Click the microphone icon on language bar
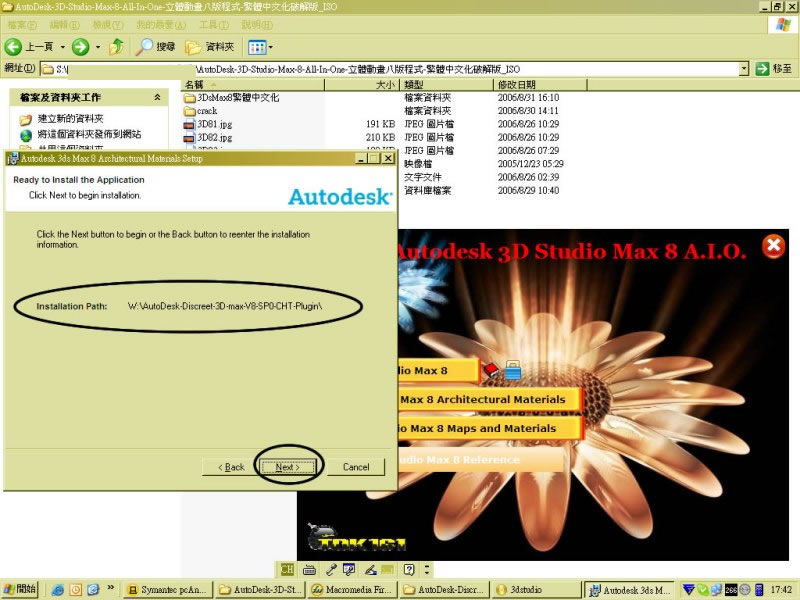 click(331, 569)
